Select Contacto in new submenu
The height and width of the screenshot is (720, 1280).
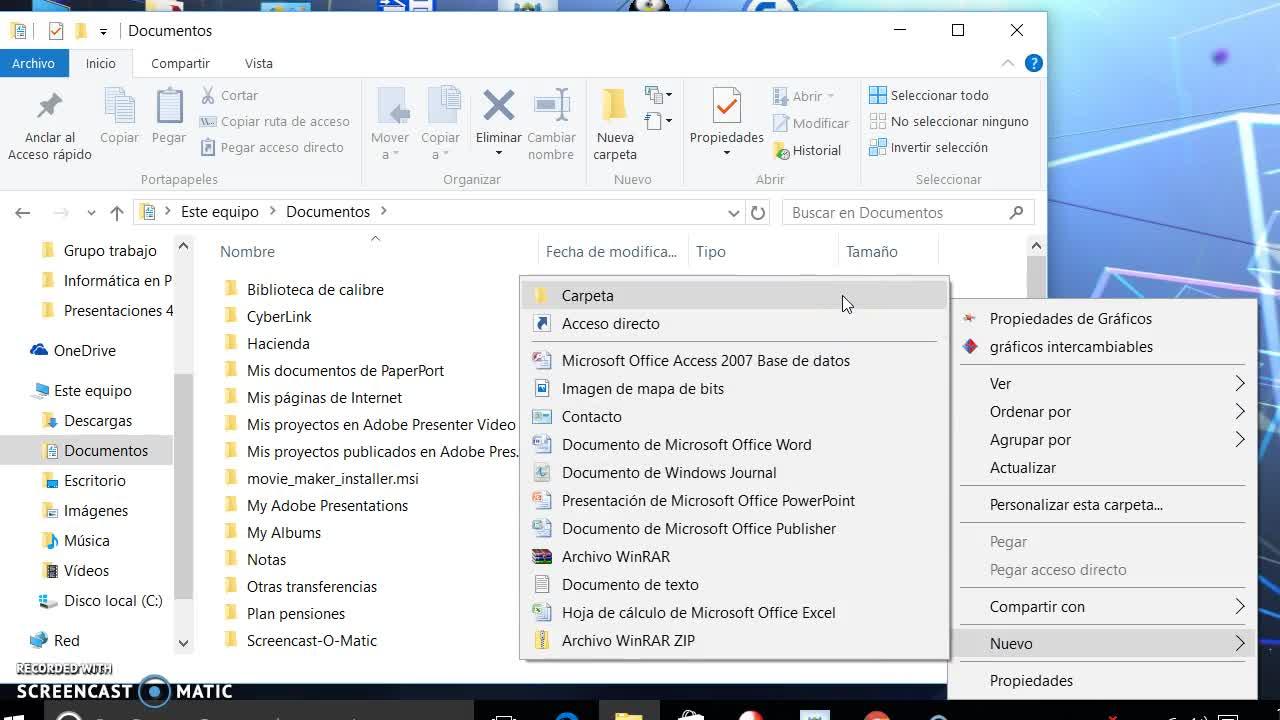coord(734,416)
